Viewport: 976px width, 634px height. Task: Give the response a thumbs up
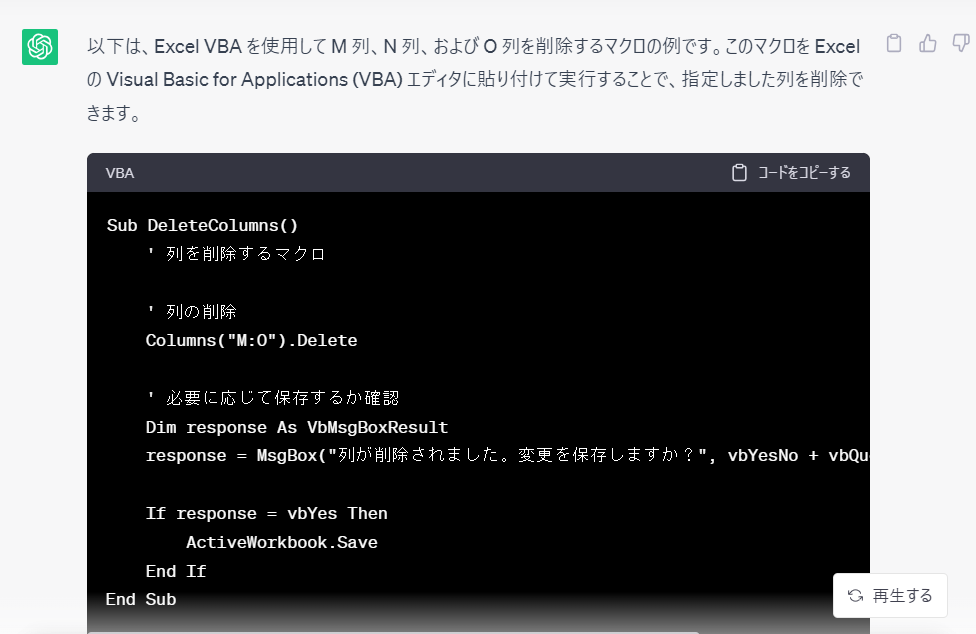(927, 43)
